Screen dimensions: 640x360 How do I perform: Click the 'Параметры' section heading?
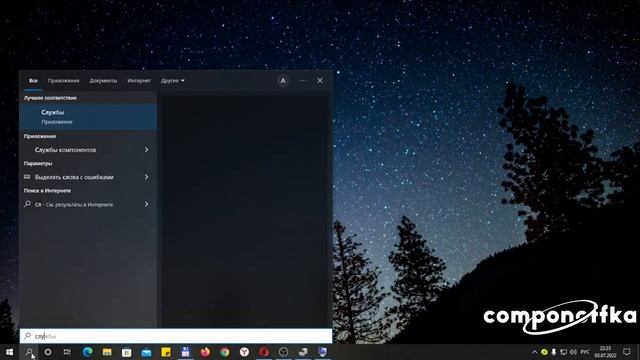point(38,164)
